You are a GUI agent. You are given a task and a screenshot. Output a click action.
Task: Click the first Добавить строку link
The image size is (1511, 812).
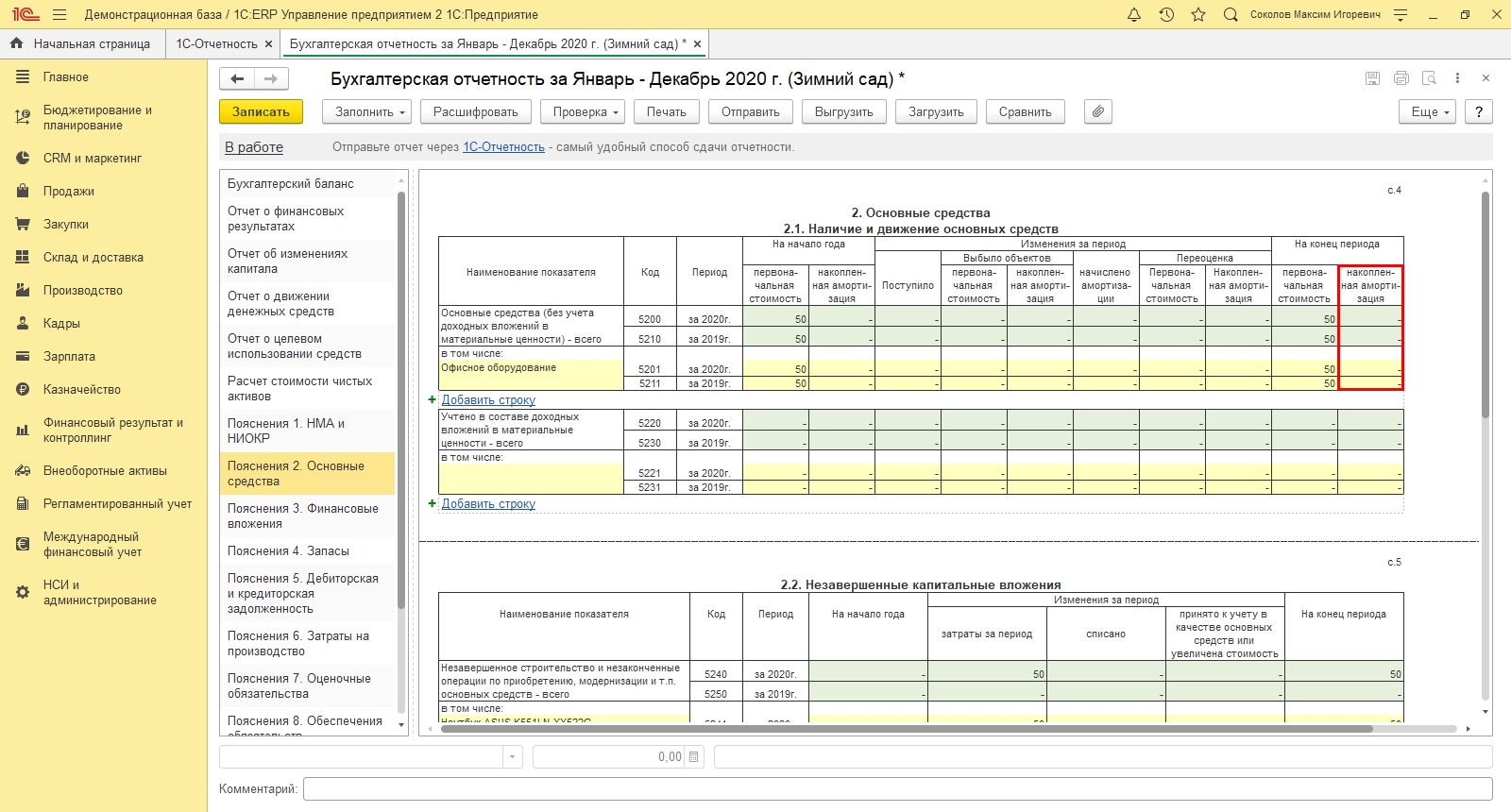tap(488, 399)
